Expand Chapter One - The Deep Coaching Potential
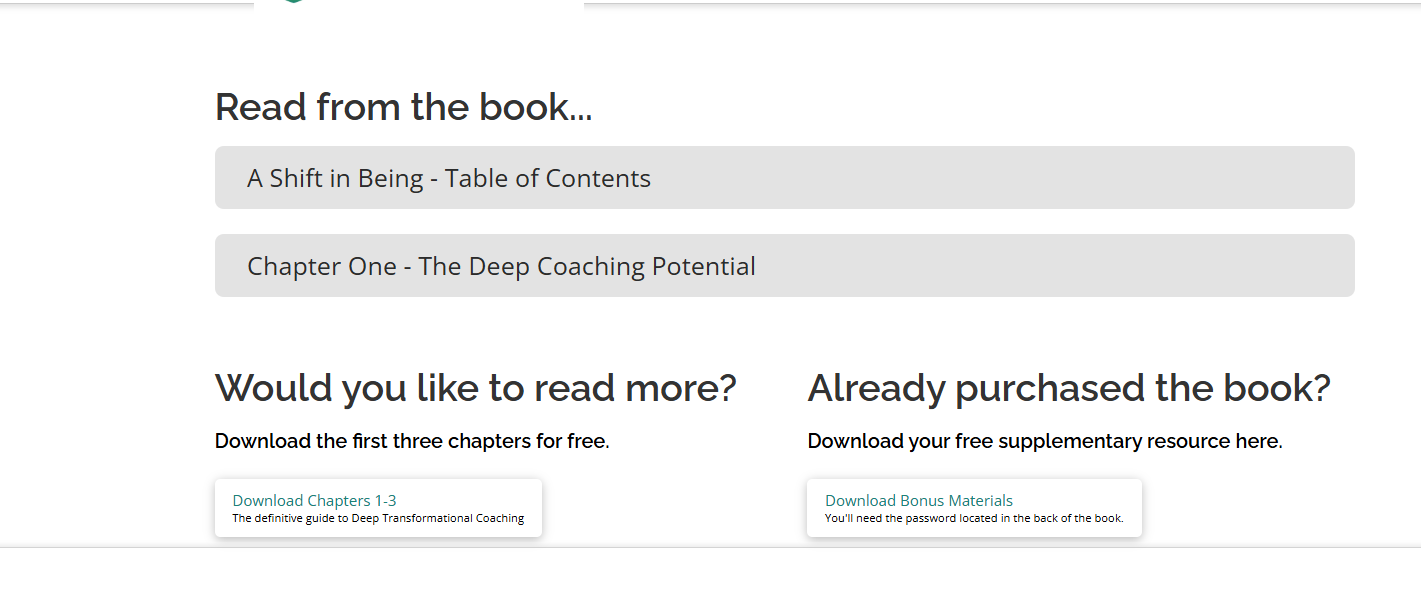Viewport: 1421px width, 590px height. pos(784,266)
